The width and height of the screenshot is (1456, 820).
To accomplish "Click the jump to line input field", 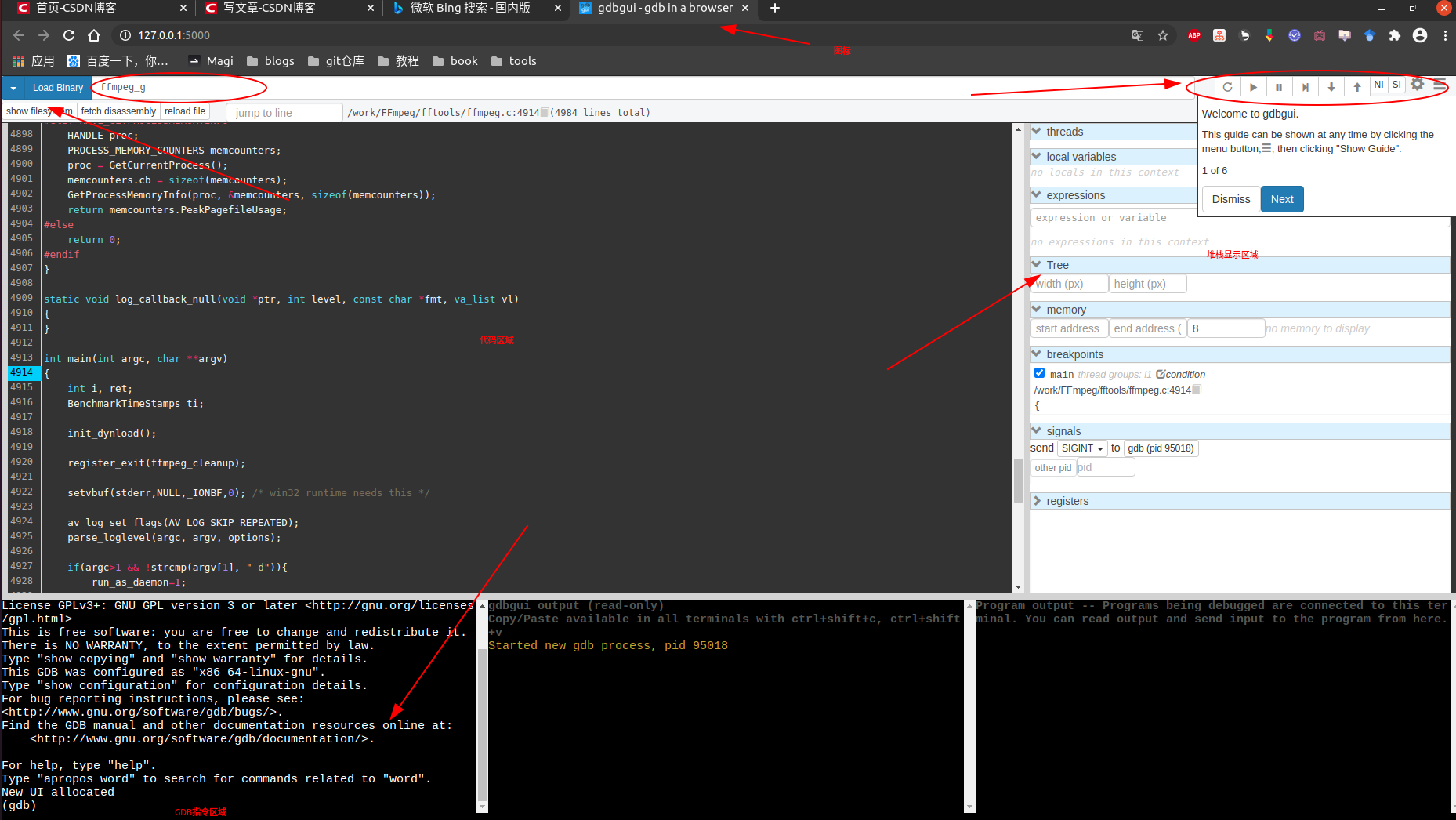I will (x=284, y=112).
